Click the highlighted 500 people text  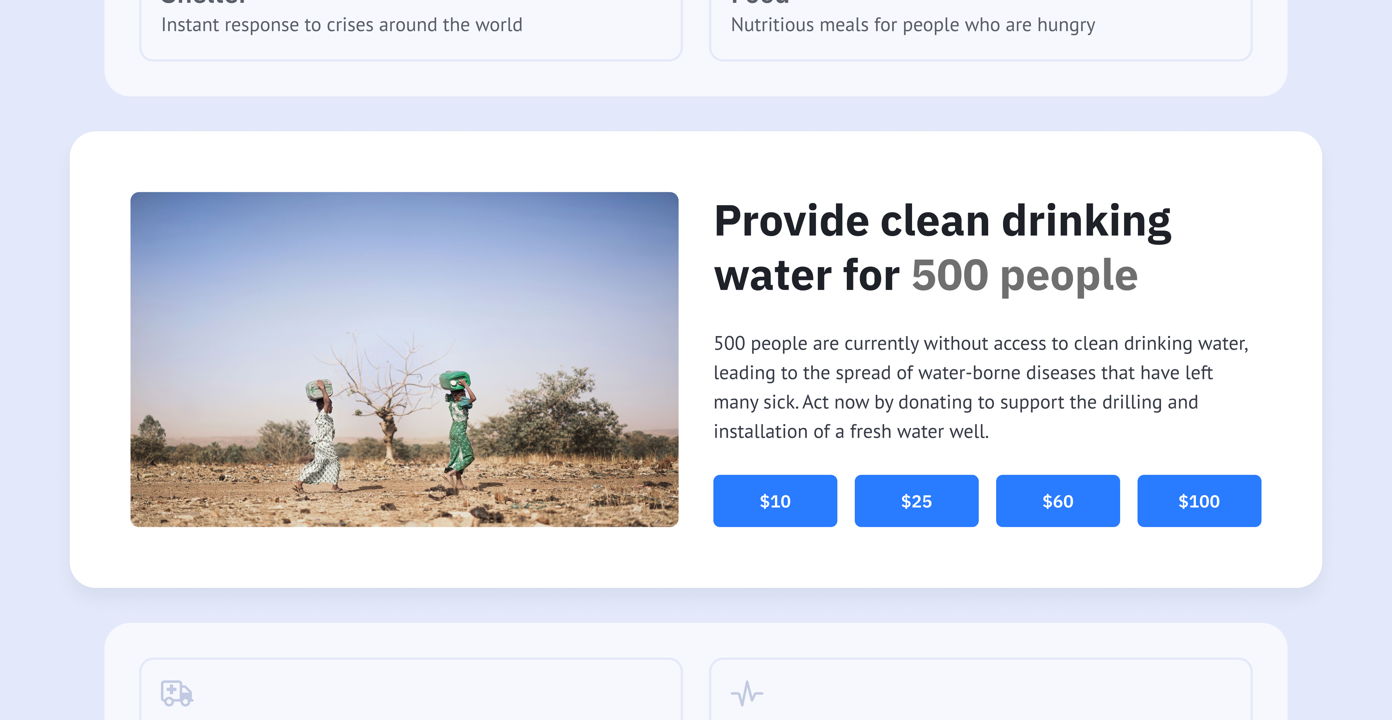[1024, 275]
